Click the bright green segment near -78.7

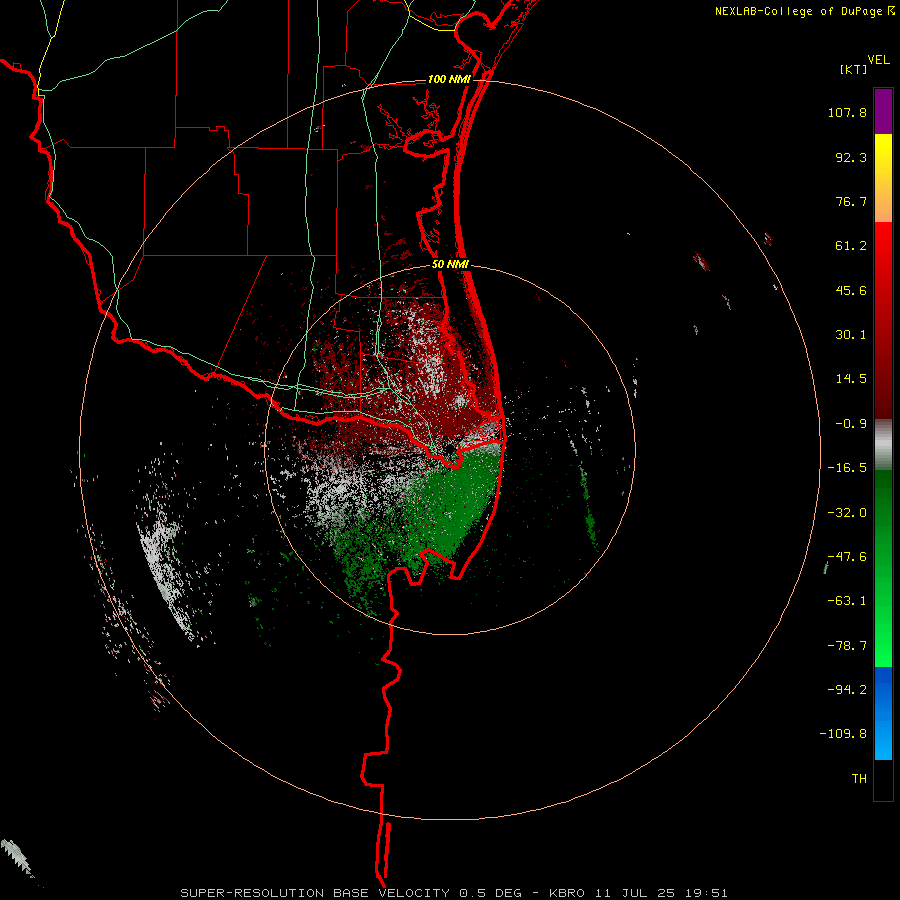[x=883, y=646]
